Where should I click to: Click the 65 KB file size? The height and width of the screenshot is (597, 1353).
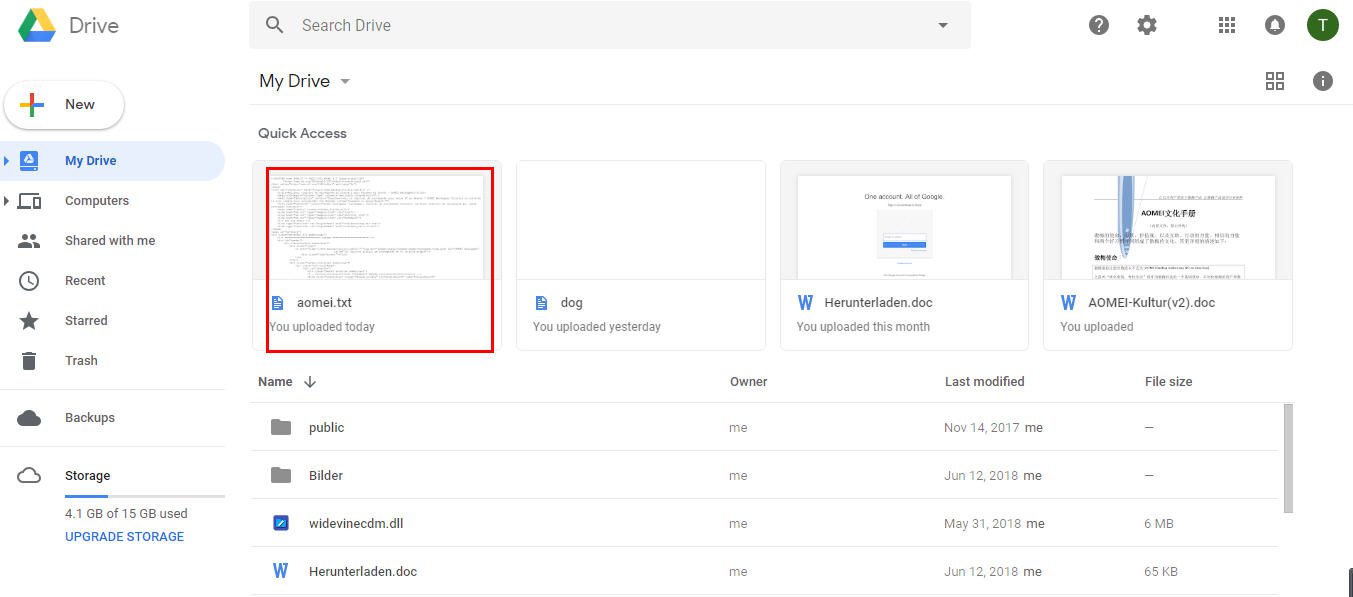coord(1161,571)
